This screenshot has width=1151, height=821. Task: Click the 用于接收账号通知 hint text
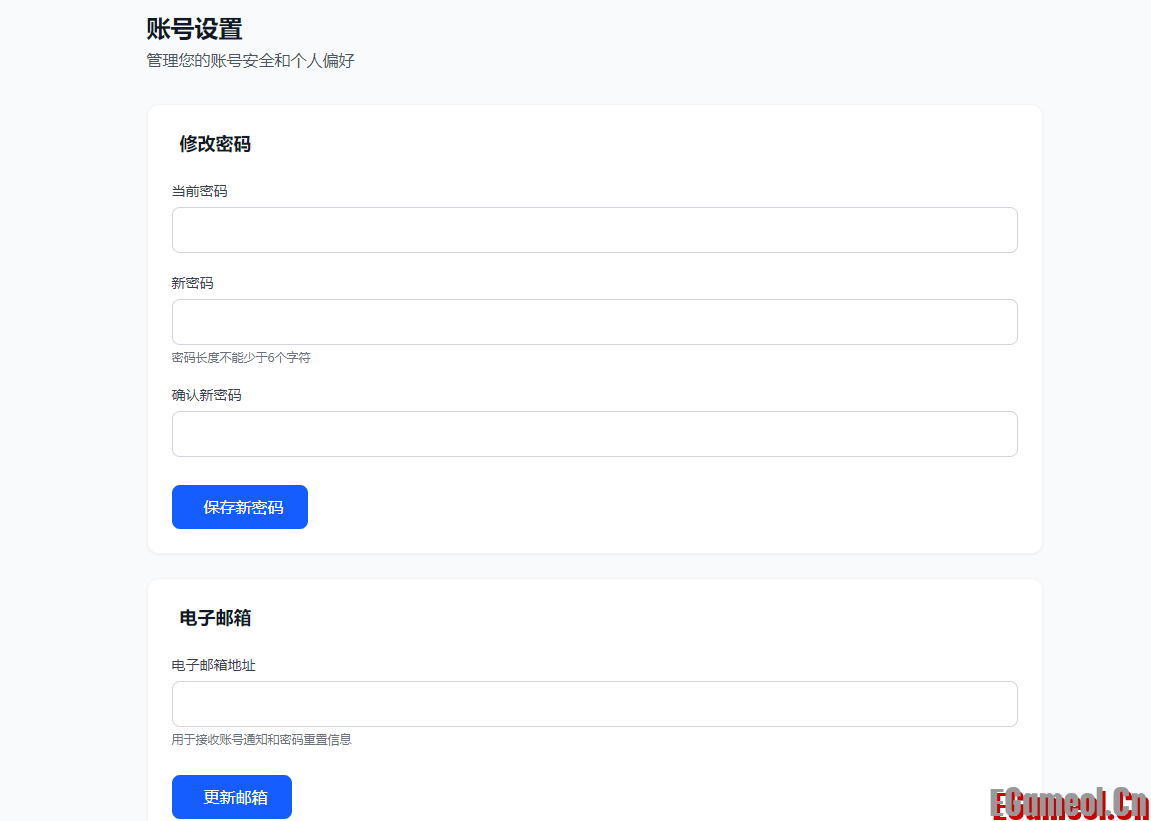(263, 740)
